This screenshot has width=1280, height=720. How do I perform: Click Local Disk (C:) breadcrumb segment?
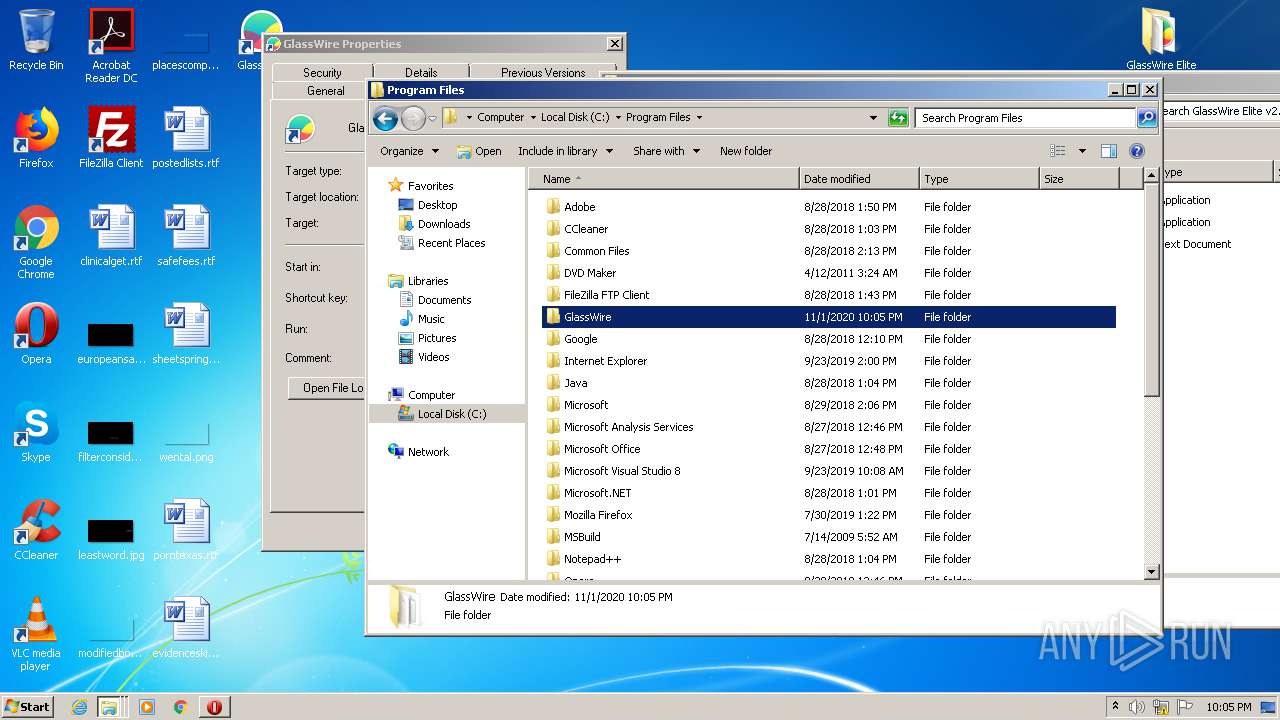tap(575, 117)
